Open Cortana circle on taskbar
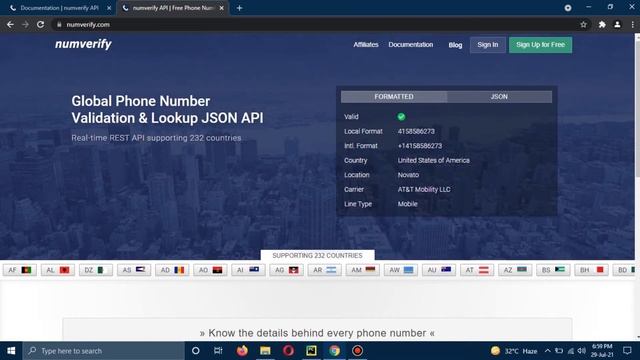The height and width of the screenshot is (360, 640). (196, 351)
